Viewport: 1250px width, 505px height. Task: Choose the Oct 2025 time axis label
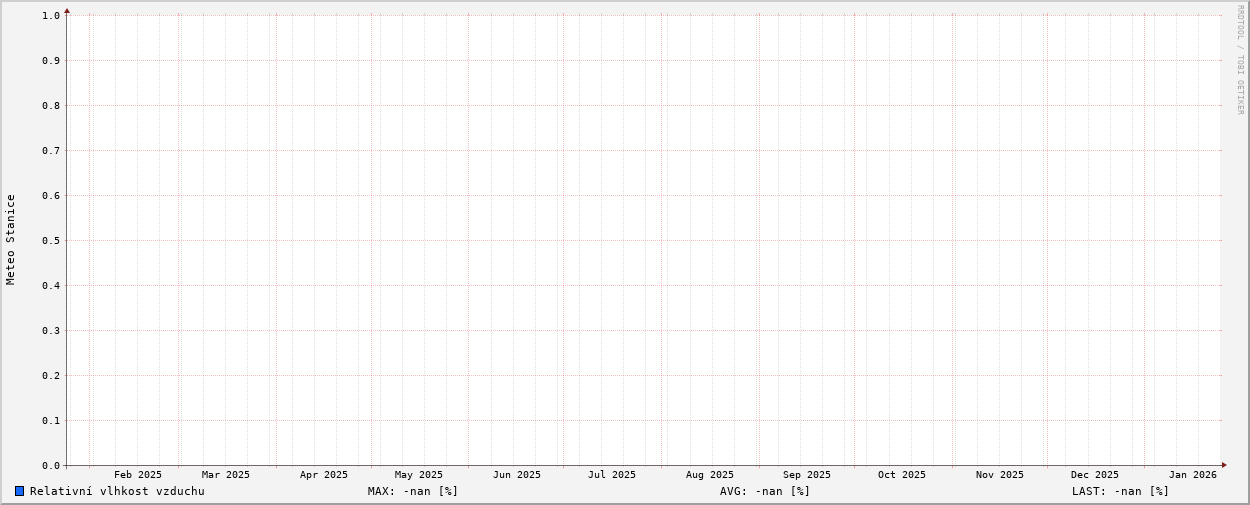click(x=902, y=475)
